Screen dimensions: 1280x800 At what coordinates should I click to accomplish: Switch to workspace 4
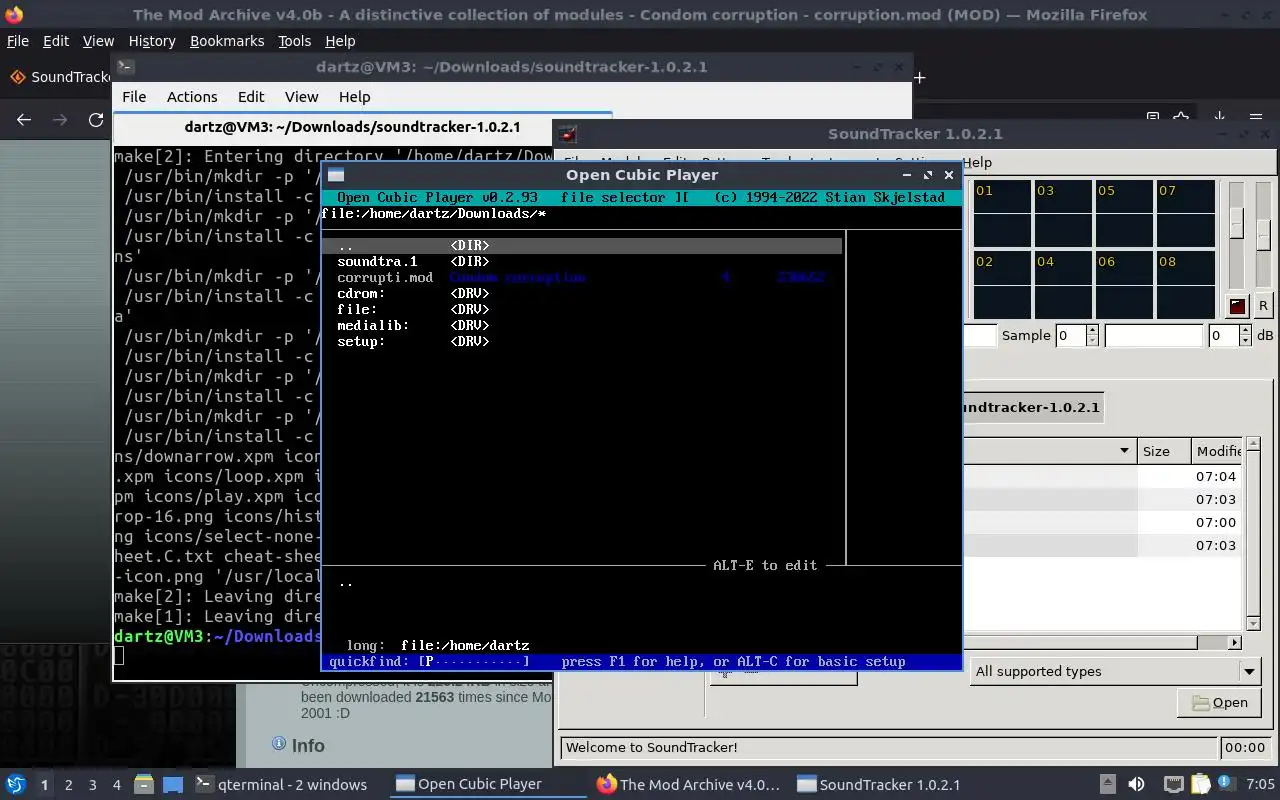pyautogui.click(x=116, y=785)
